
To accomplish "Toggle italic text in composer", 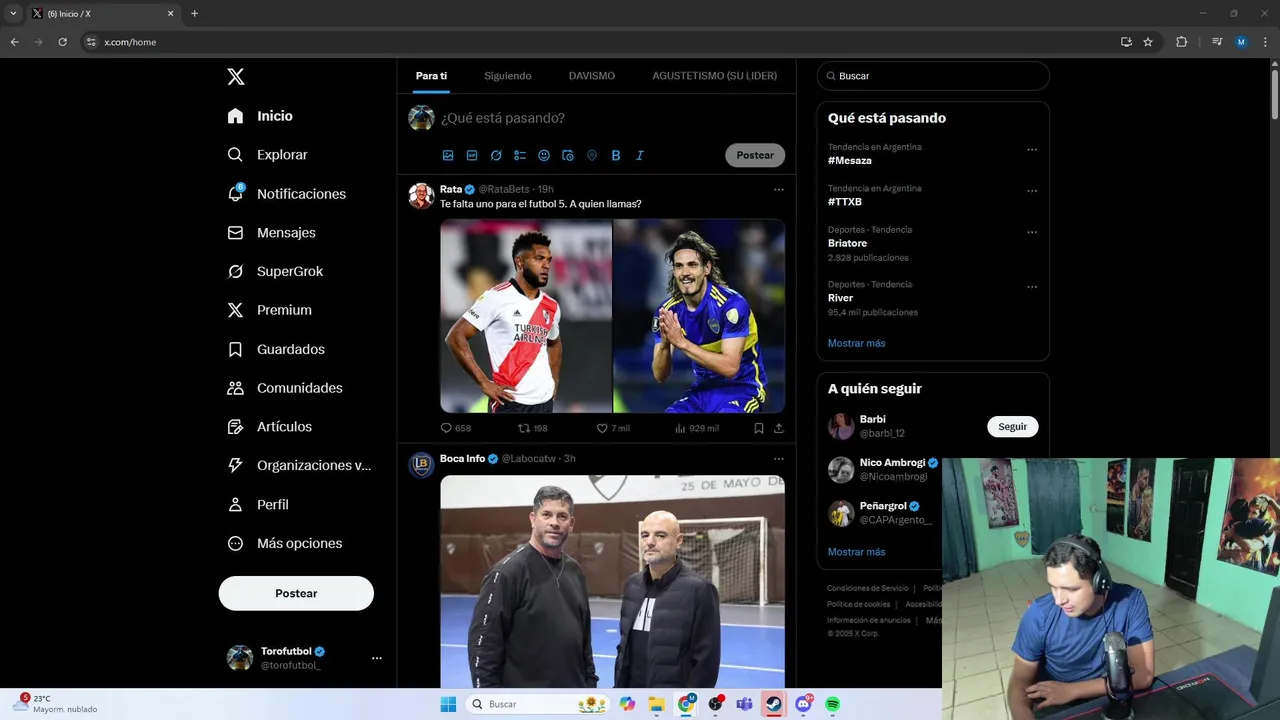I will pos(640,155).
